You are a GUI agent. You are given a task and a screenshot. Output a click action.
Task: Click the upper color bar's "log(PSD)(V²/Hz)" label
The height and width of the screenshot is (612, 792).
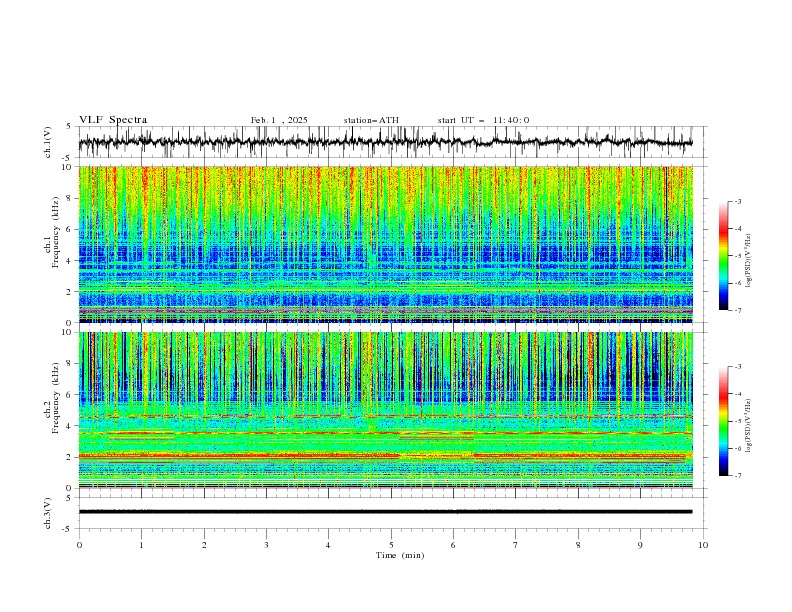(x=748, y=261)
